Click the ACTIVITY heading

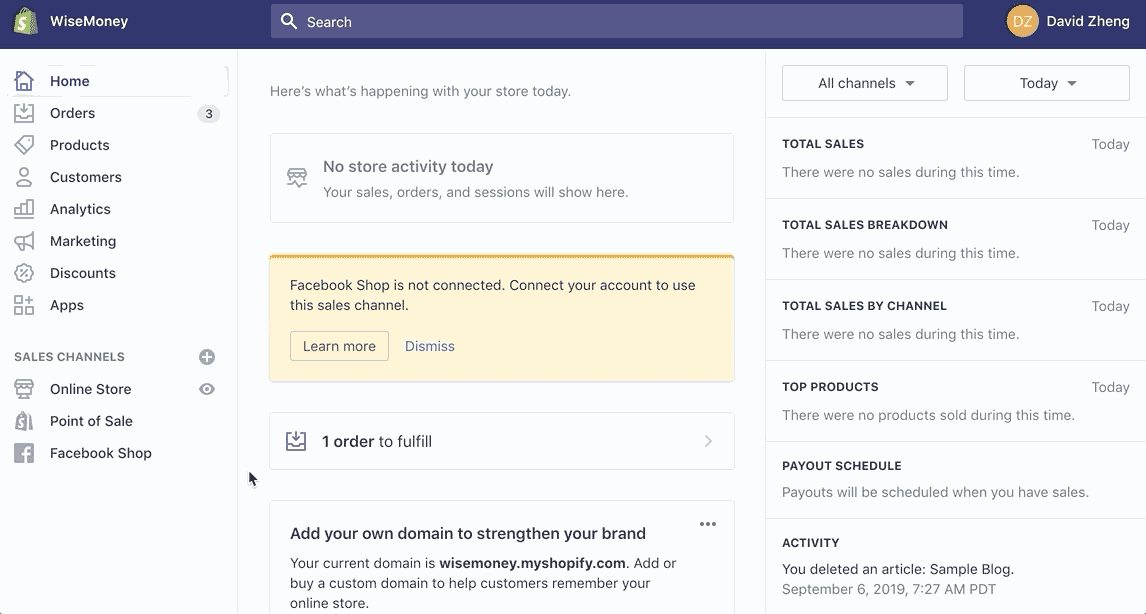pos(811,543)
